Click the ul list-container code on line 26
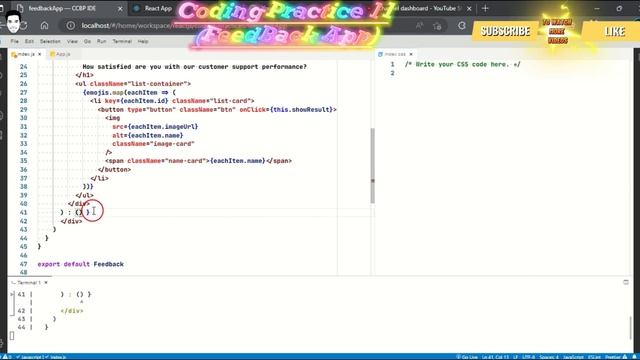The height and width of the screenshot is (360, 640). pyautogui.click(x=133, y=84)
